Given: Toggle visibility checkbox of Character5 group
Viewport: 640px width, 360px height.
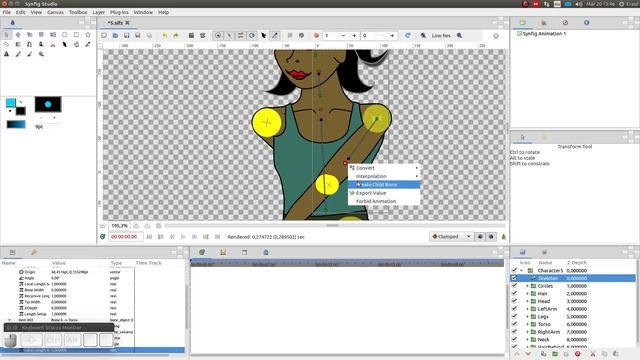Looking at the screenshot, I should [514, 271].
